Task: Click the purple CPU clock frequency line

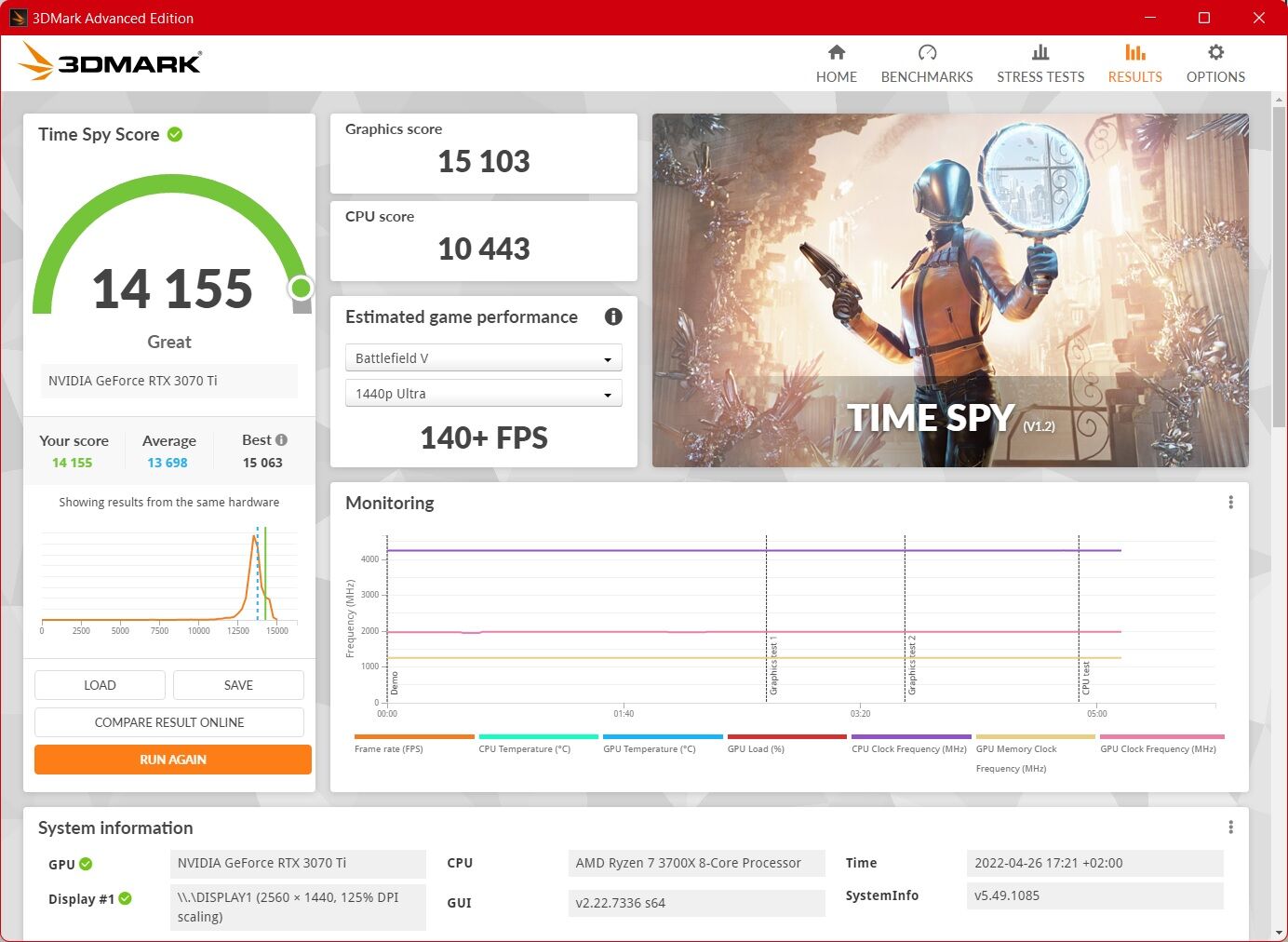Action: pyautogui.click(x=754, y=550)
